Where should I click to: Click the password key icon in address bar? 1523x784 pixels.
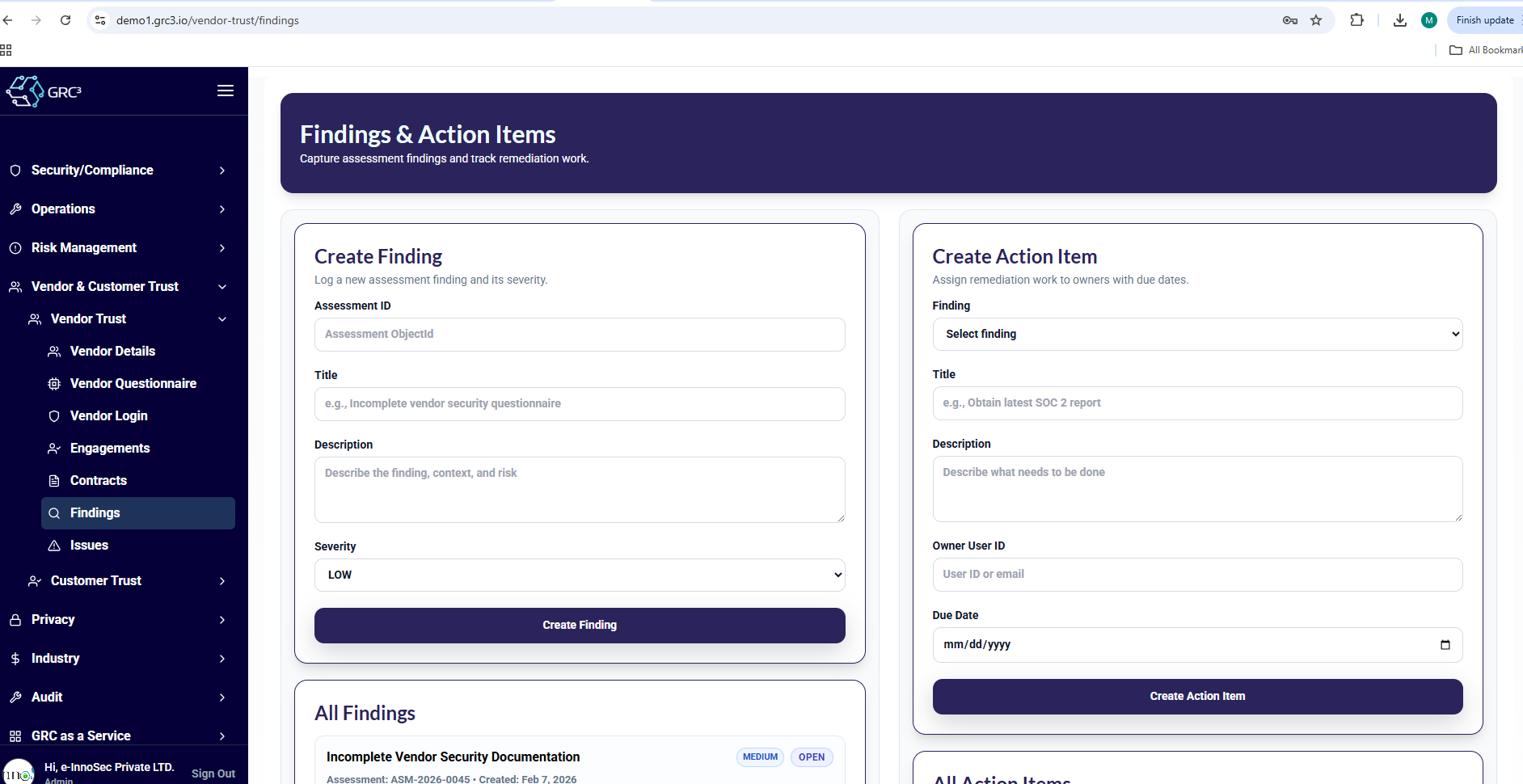click(1289, 20)
